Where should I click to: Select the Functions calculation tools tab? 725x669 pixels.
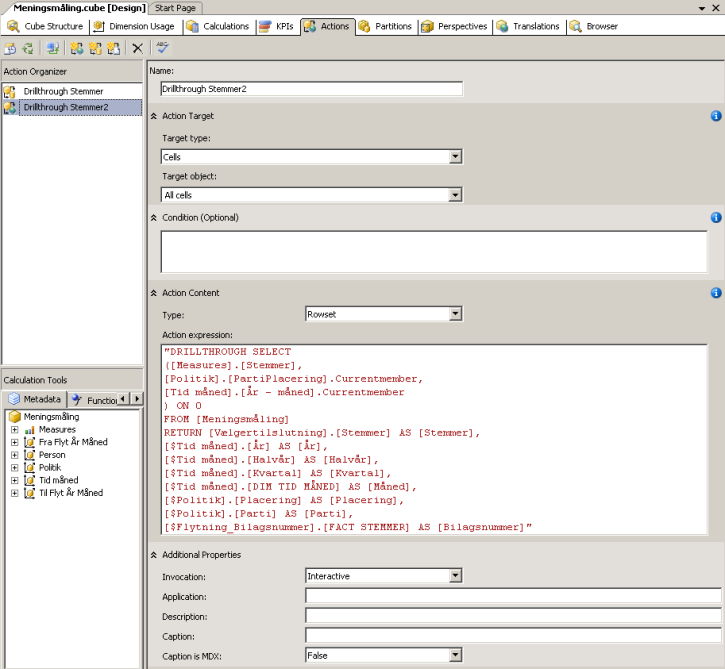pos(95,400)
